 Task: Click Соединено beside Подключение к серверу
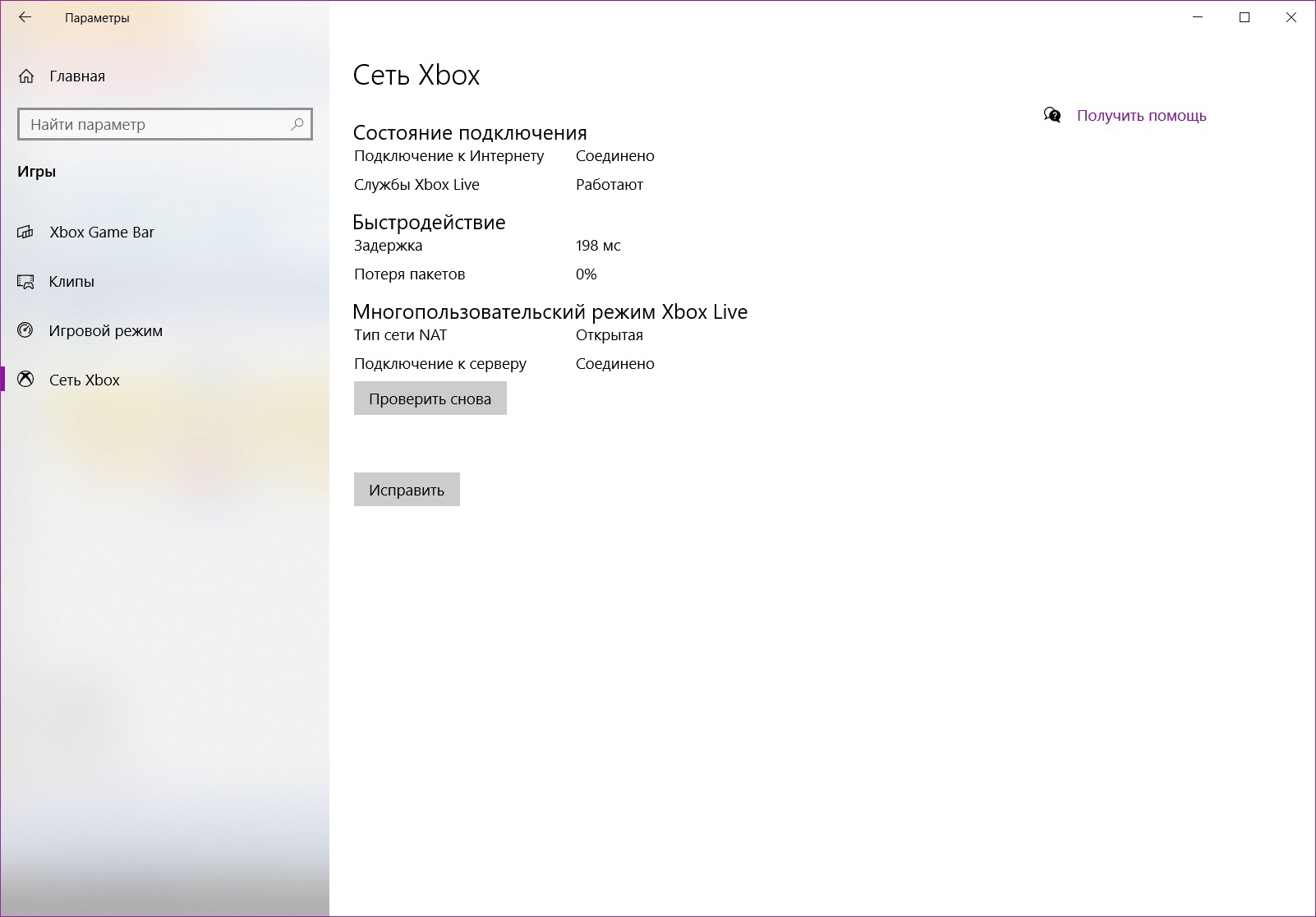[615, 364]
